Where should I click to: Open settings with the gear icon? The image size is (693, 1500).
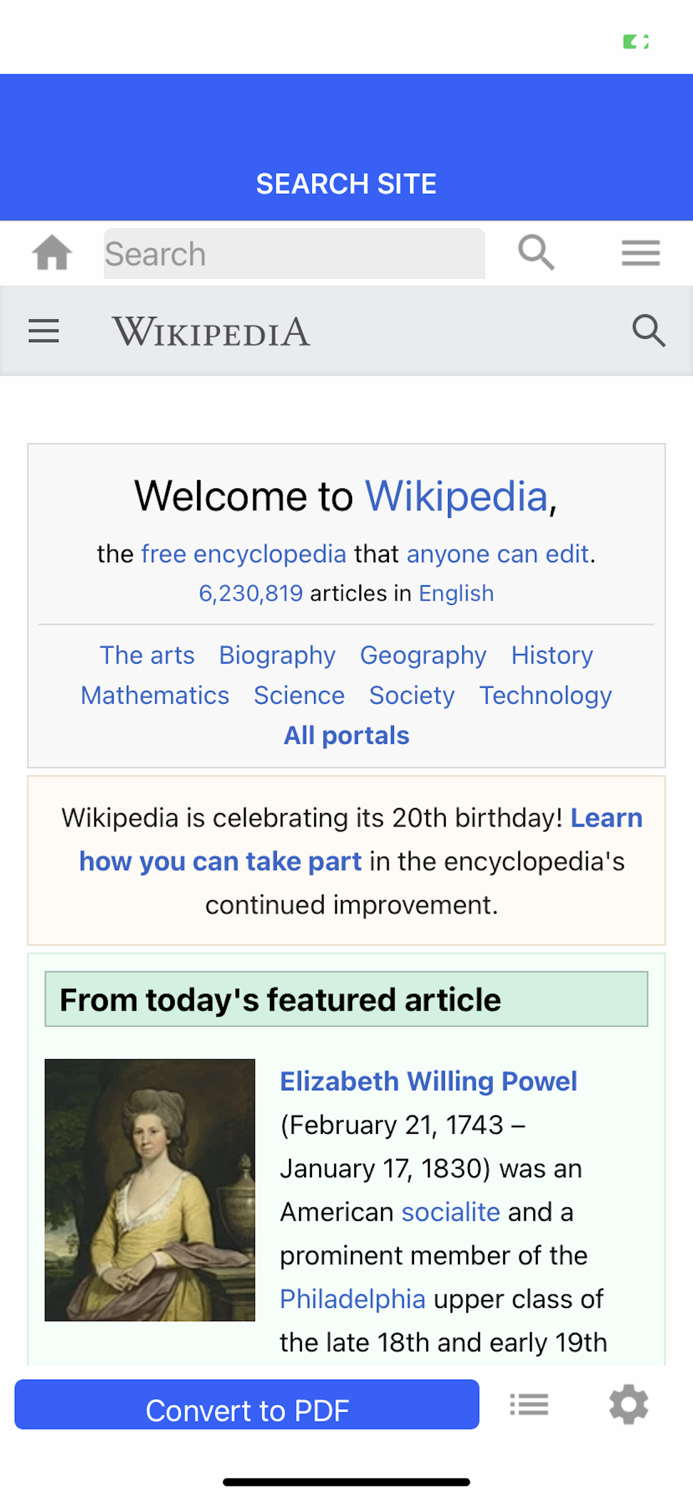pyautogui.click(x=628, y=1405)
